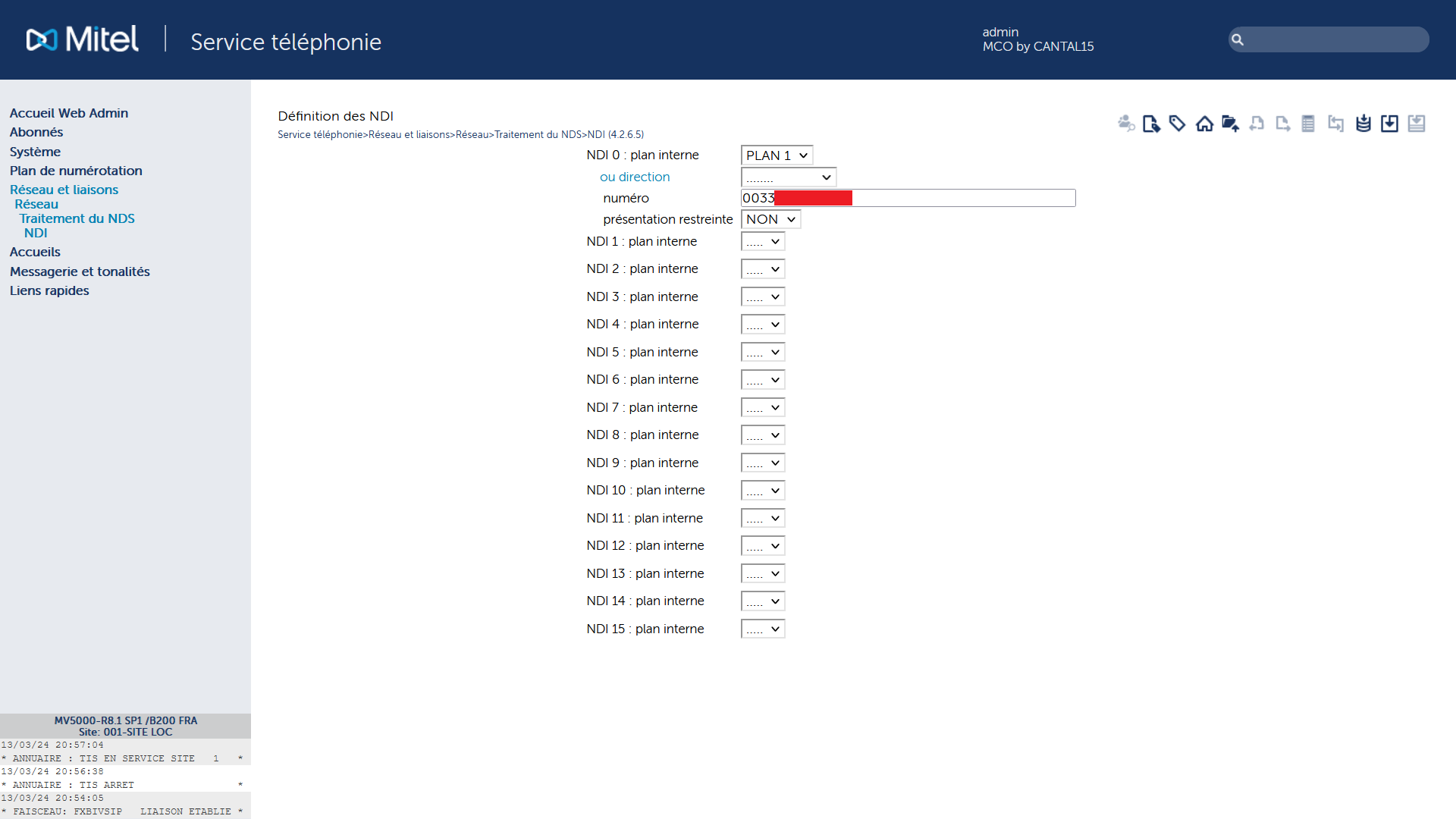Open Réseau et liaisons menu item
Image resolution: width=1456 pixels, height=819 pixels.
63,189
